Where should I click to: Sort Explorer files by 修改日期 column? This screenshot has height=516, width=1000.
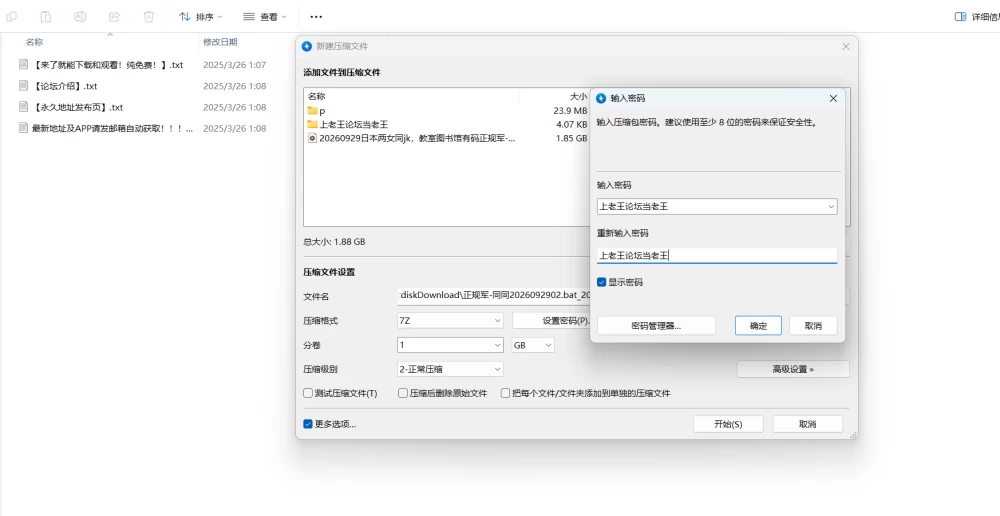(220, 42)
